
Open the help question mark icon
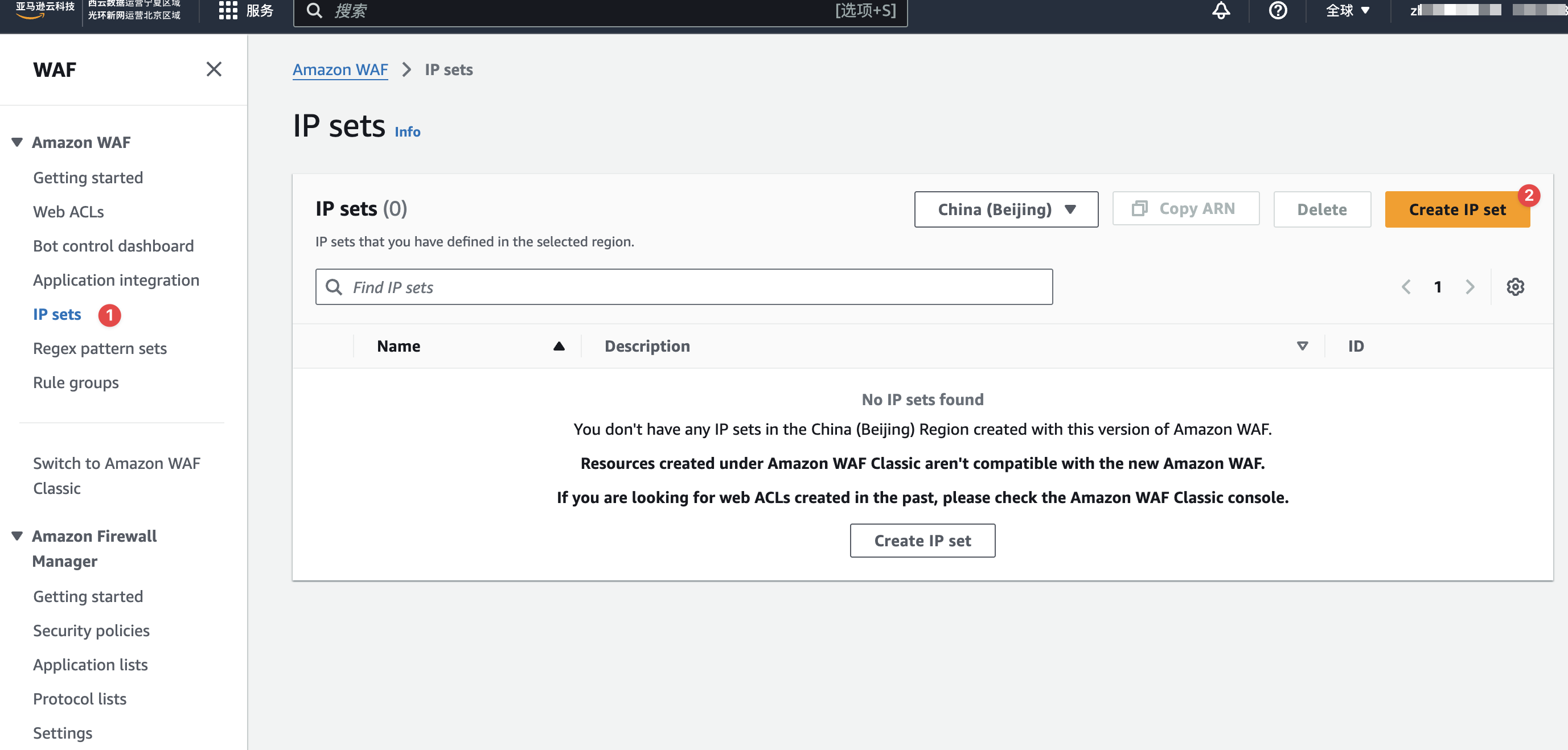tap(1277, 10)
